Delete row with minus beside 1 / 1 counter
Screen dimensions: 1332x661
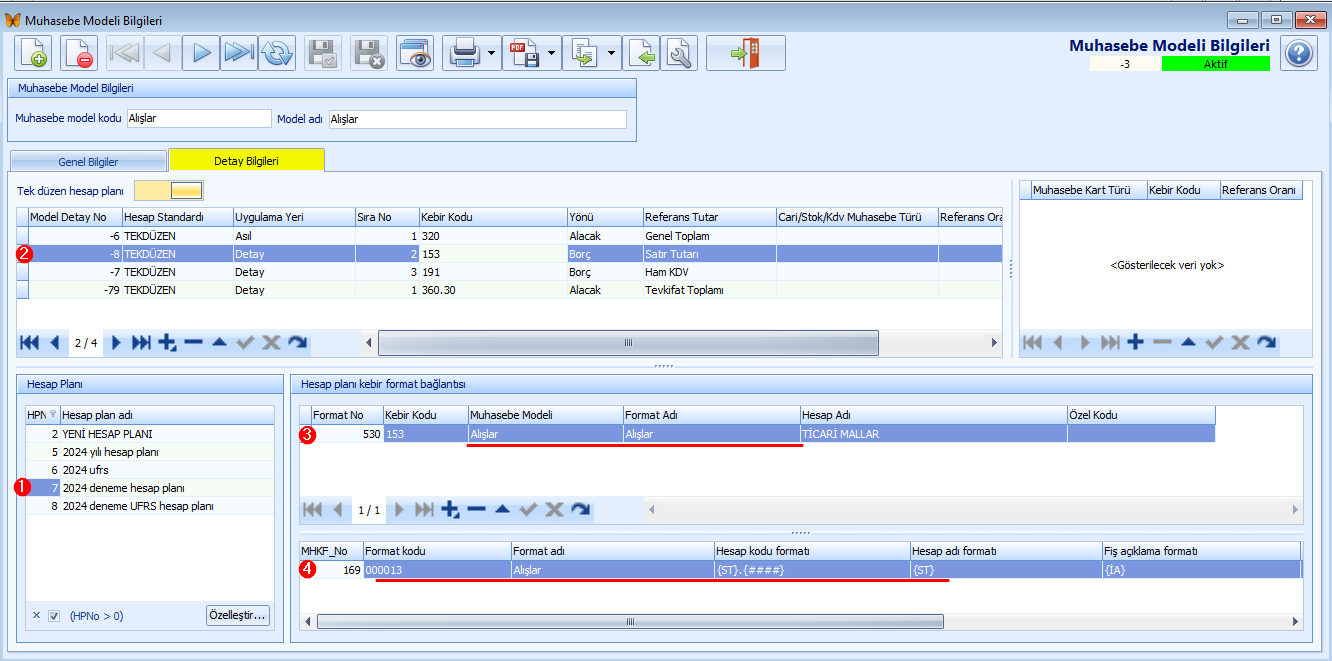[x=476, y=510]
